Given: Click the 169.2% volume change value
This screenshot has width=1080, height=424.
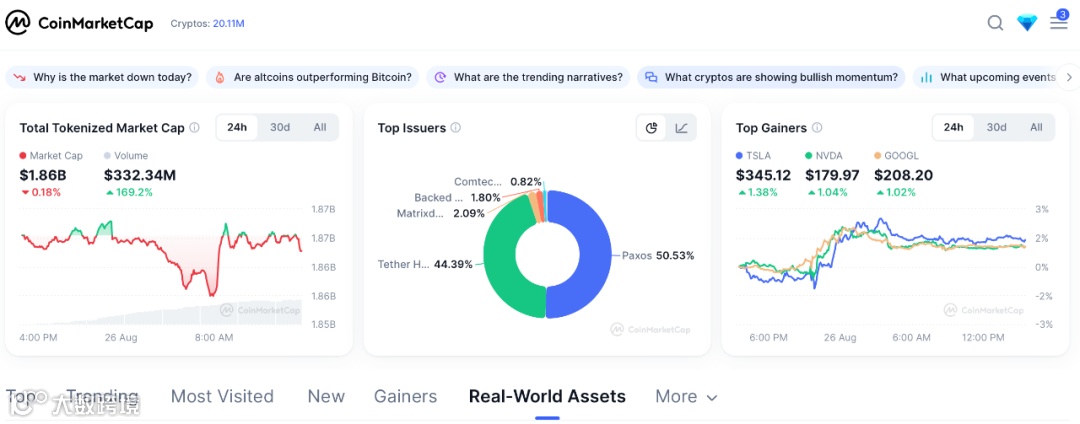Looking at the screenshot, I should click(127, 193).
